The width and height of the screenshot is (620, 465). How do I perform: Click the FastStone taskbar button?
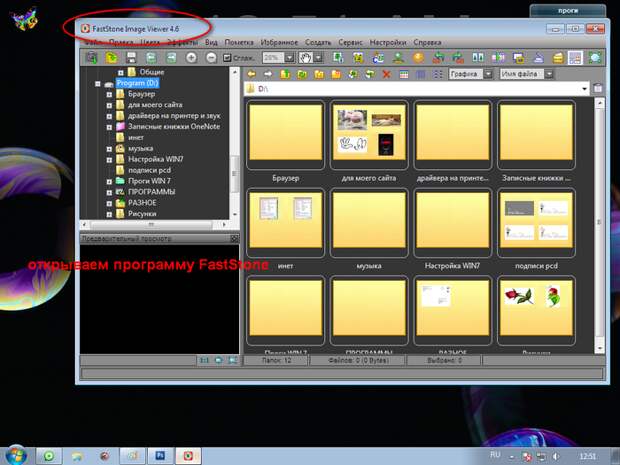pyautogui.click(x=188, y=456)
